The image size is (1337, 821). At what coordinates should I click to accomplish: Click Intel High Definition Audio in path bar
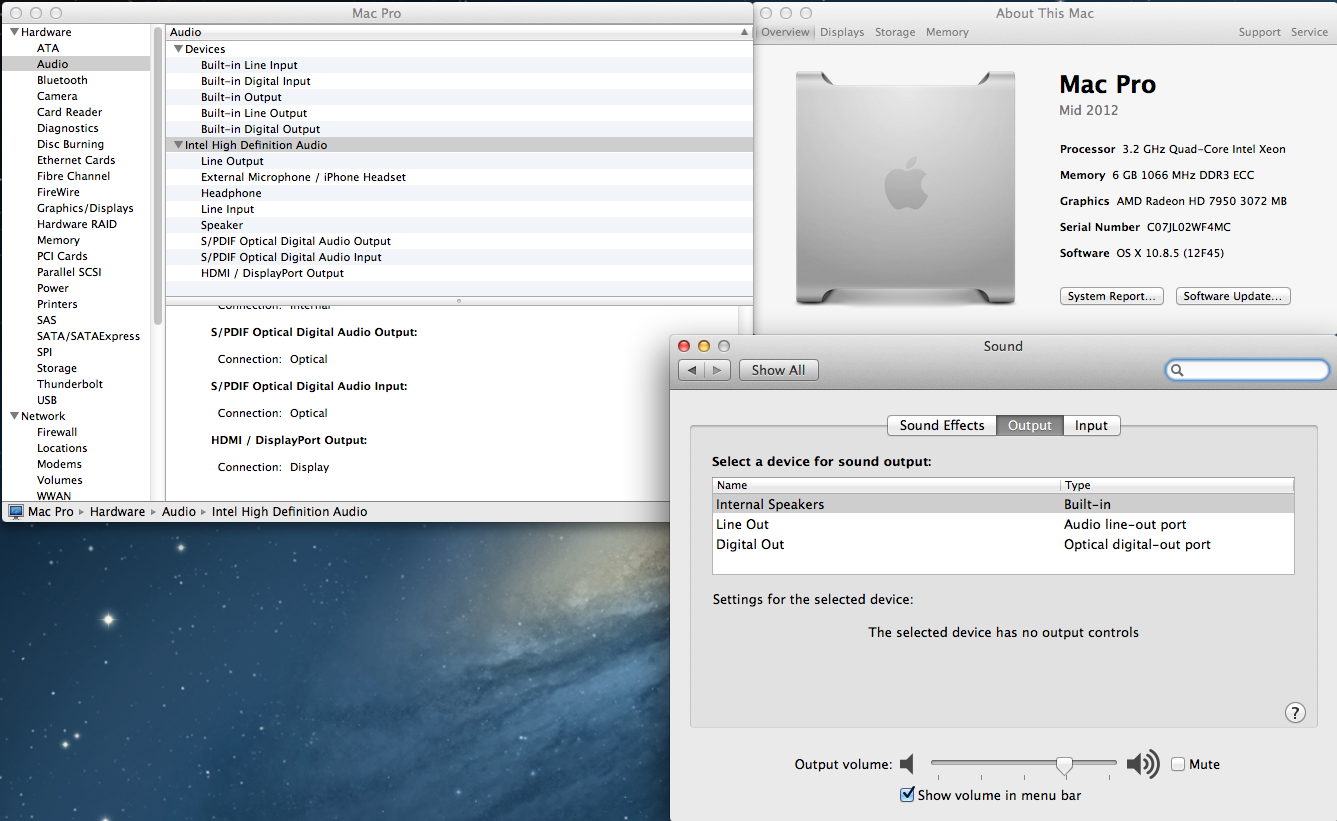pos(289,511)
